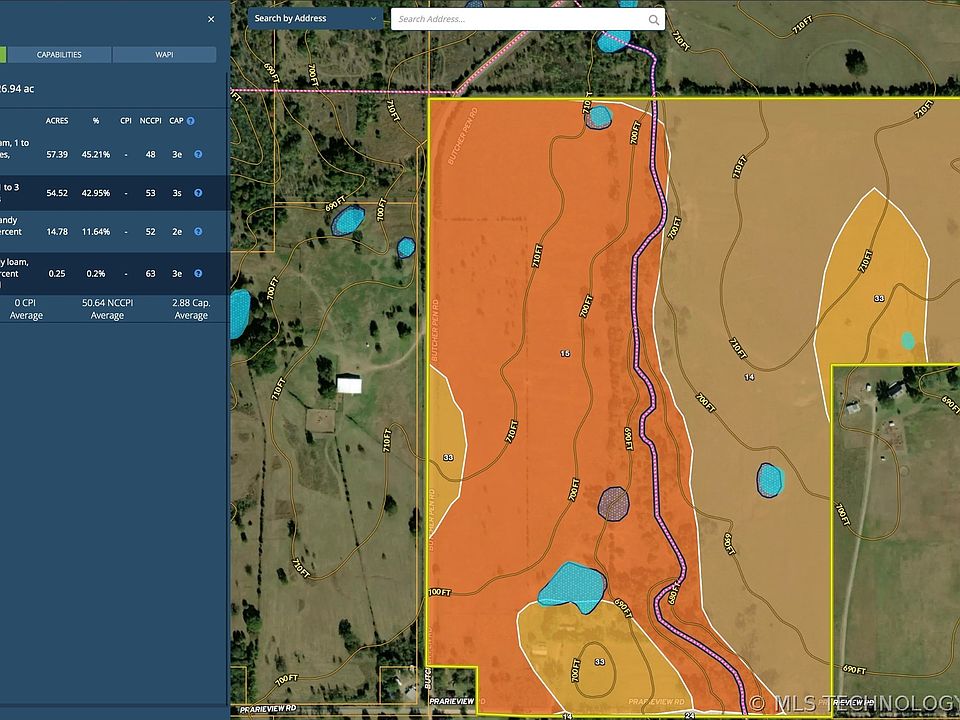This screenshot has height=720, width=960.
Task: Click the blue pond in tan zone 14
Action: (769, 480)
